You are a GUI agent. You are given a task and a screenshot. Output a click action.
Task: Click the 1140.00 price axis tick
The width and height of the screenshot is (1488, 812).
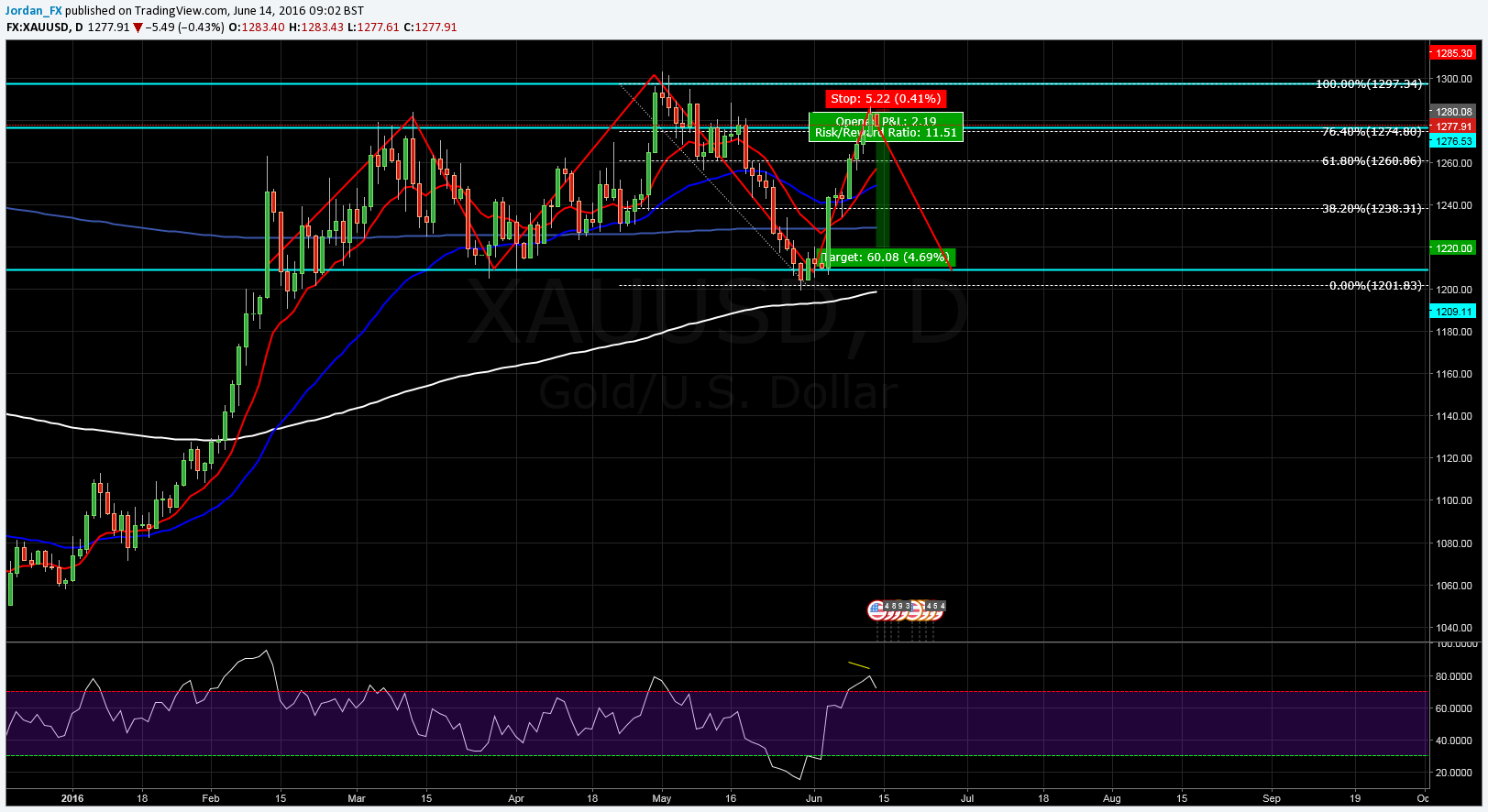click(1454, 416)
